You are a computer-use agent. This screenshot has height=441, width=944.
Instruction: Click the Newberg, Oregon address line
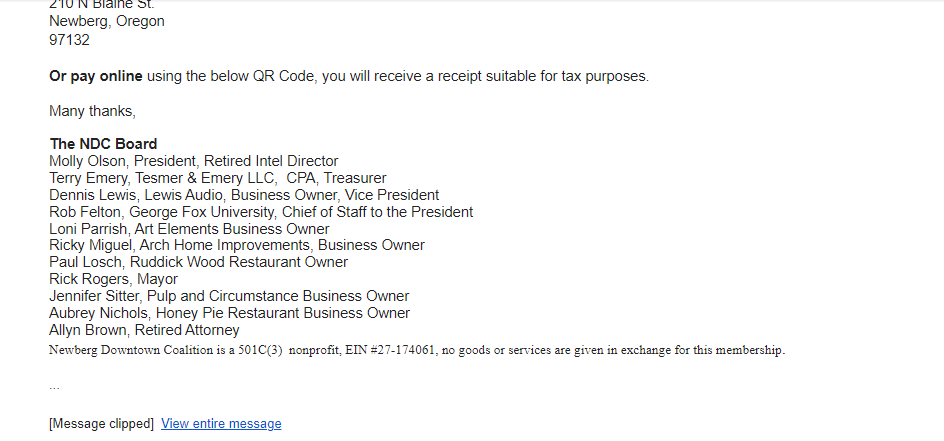tap(107, 21)
